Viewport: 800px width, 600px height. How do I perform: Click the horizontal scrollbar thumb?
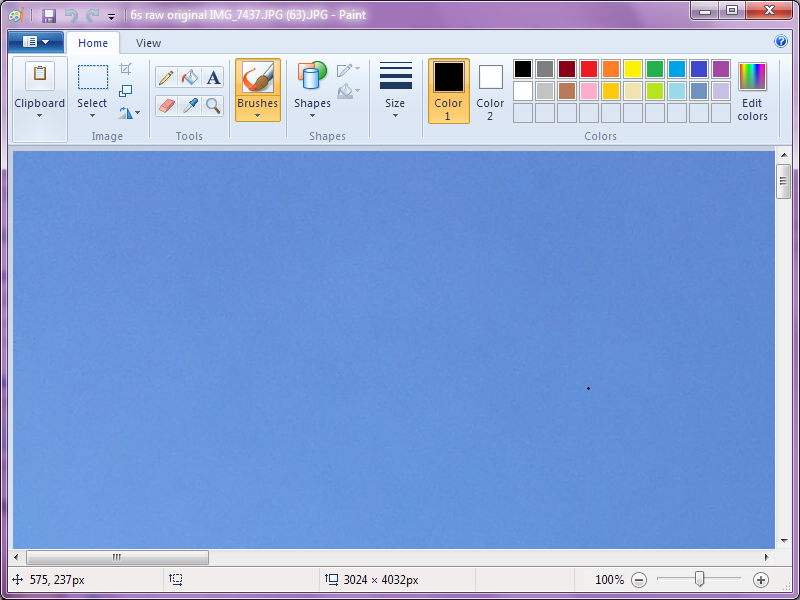pos(117,557)
